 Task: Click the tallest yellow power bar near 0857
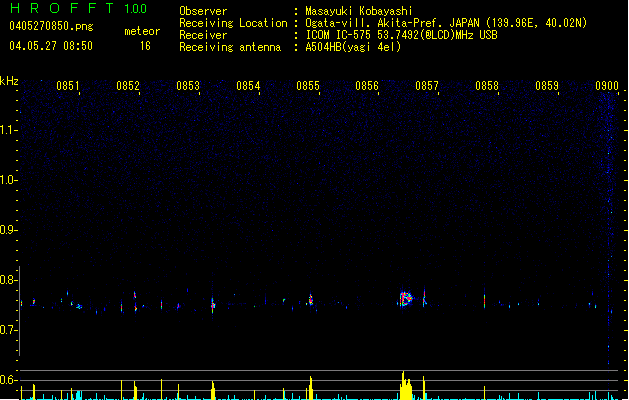click(406, 386)
